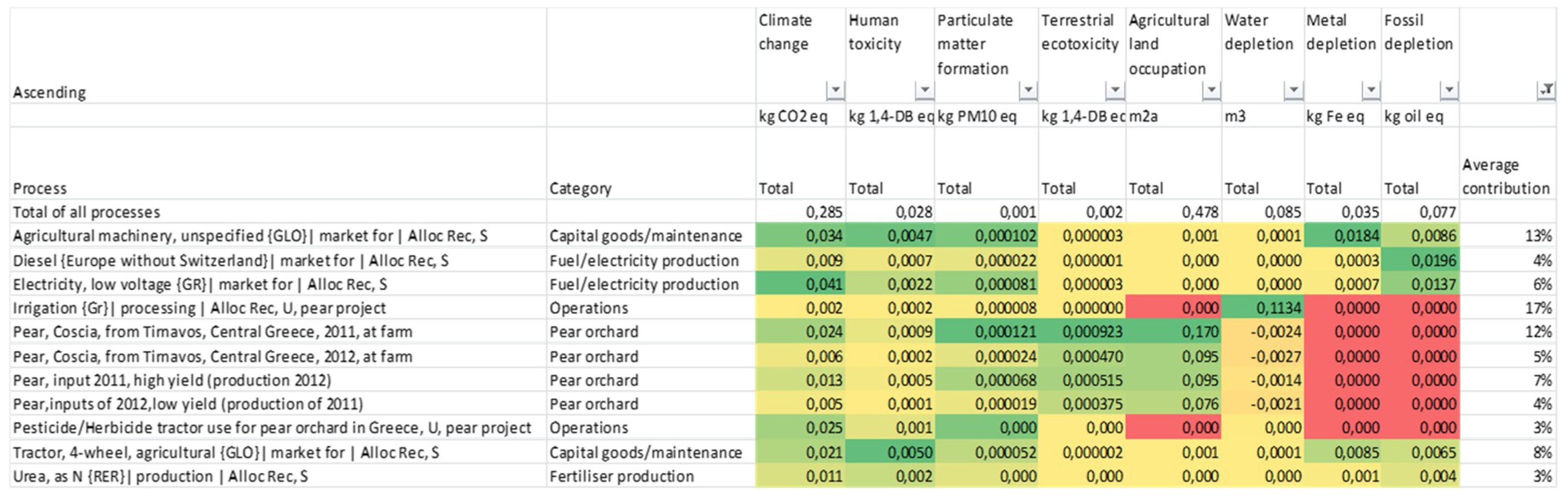Screen dimensions: 1568x500
Task: Click the active filter icon above Average contribution
Action: click(x=1546, y=90)
